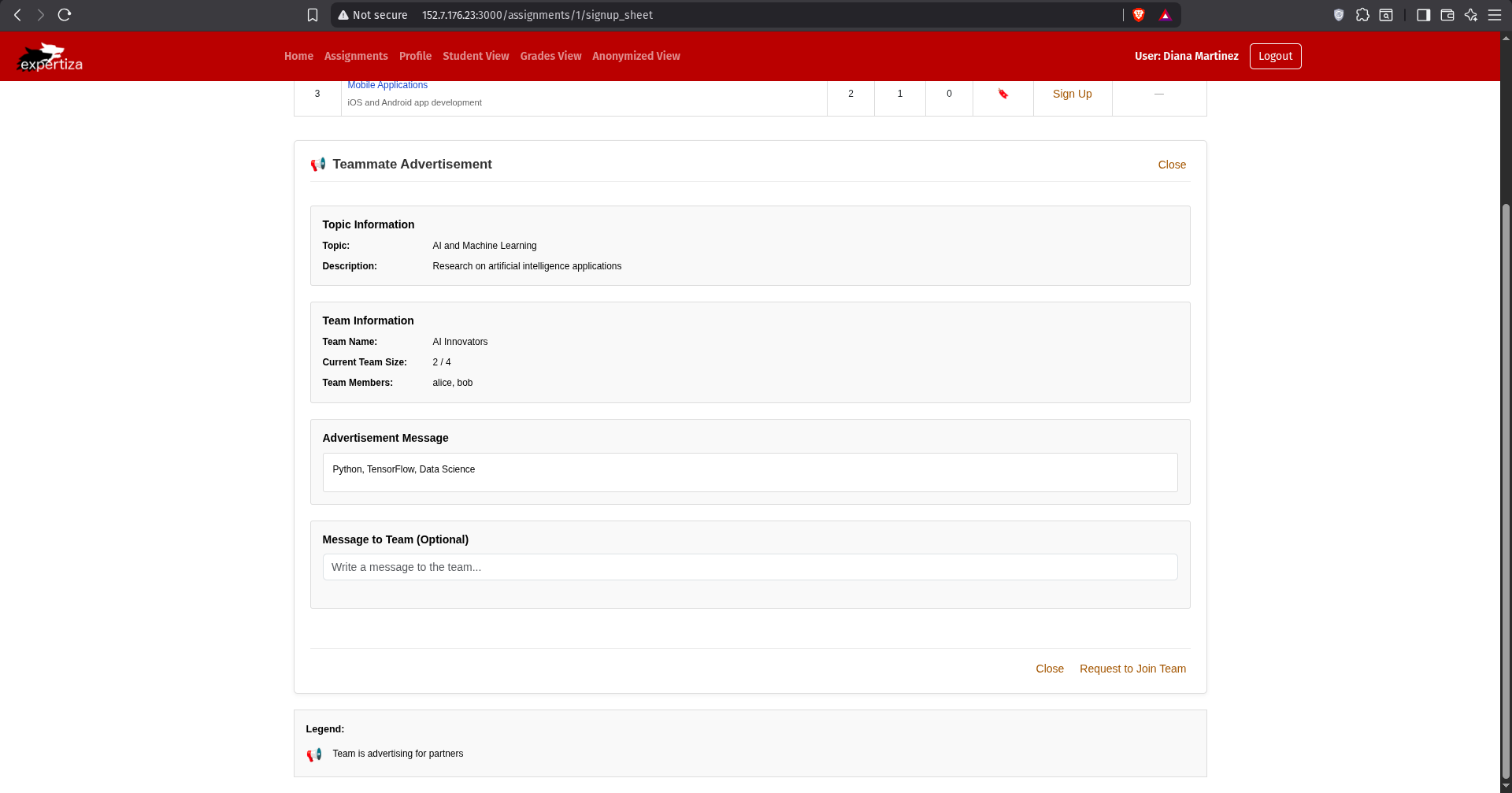Click the page vertical scrollbar
The height and width of the screenshot is (793, 1512).
(x=1506, y=488)
